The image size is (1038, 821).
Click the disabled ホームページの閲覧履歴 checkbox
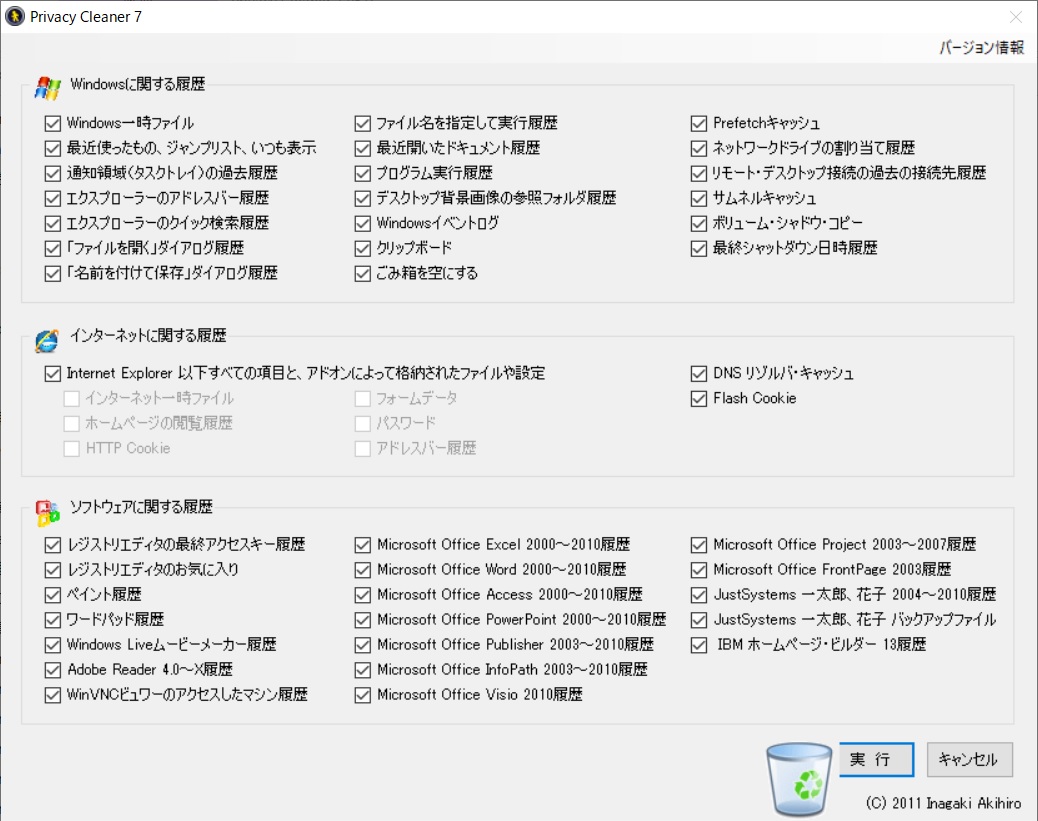click(71, 424)
